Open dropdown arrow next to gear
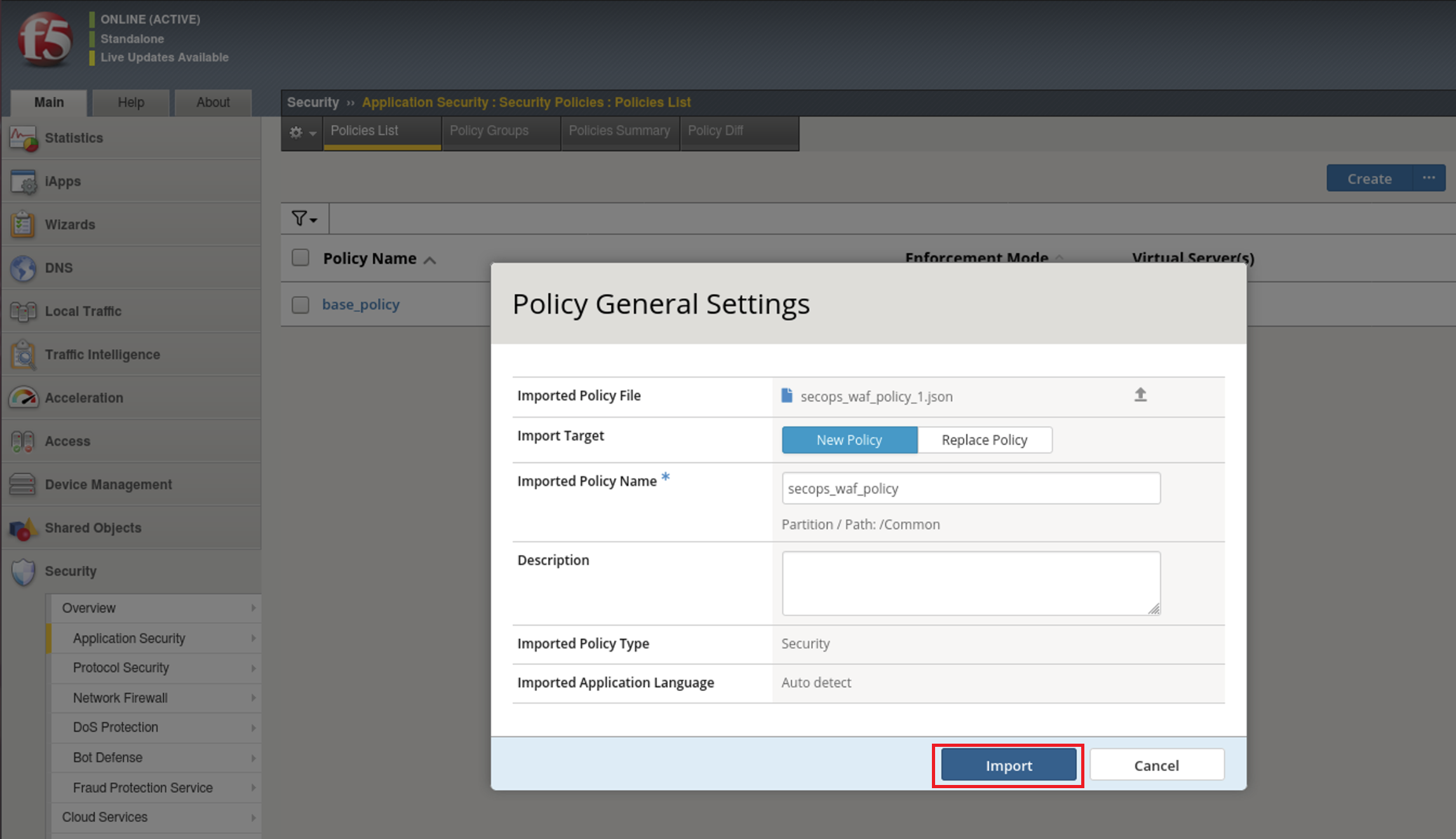The image size is (1456, 839). pyautogui.click(x=313, y=133)
